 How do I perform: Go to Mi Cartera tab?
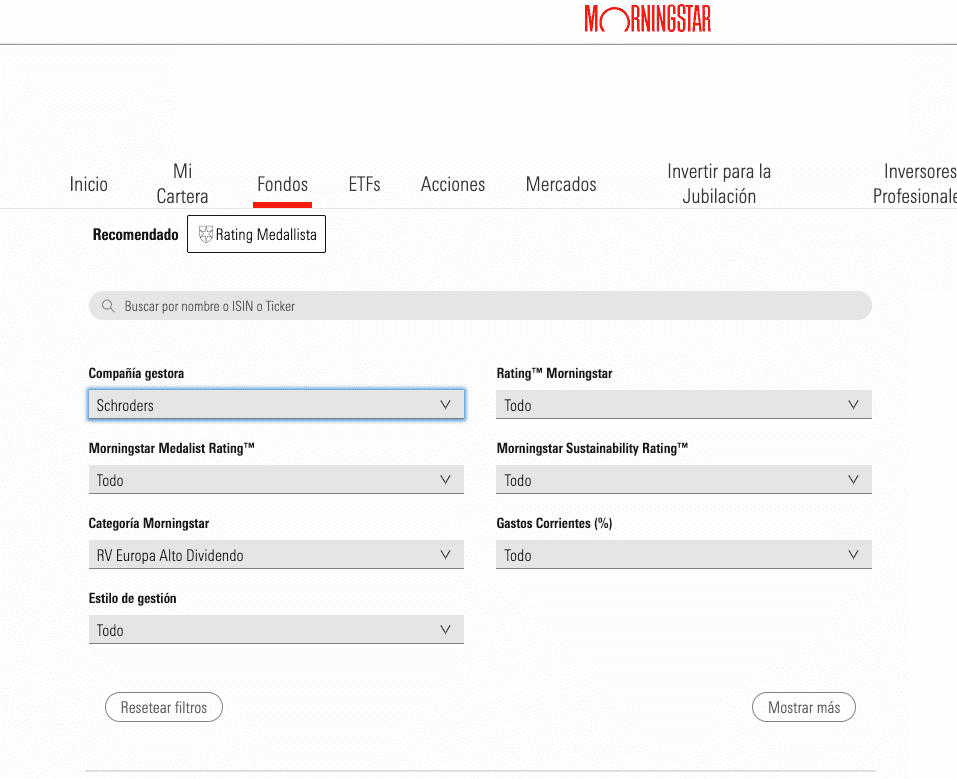pyautogui.click(x=182, y=183)
